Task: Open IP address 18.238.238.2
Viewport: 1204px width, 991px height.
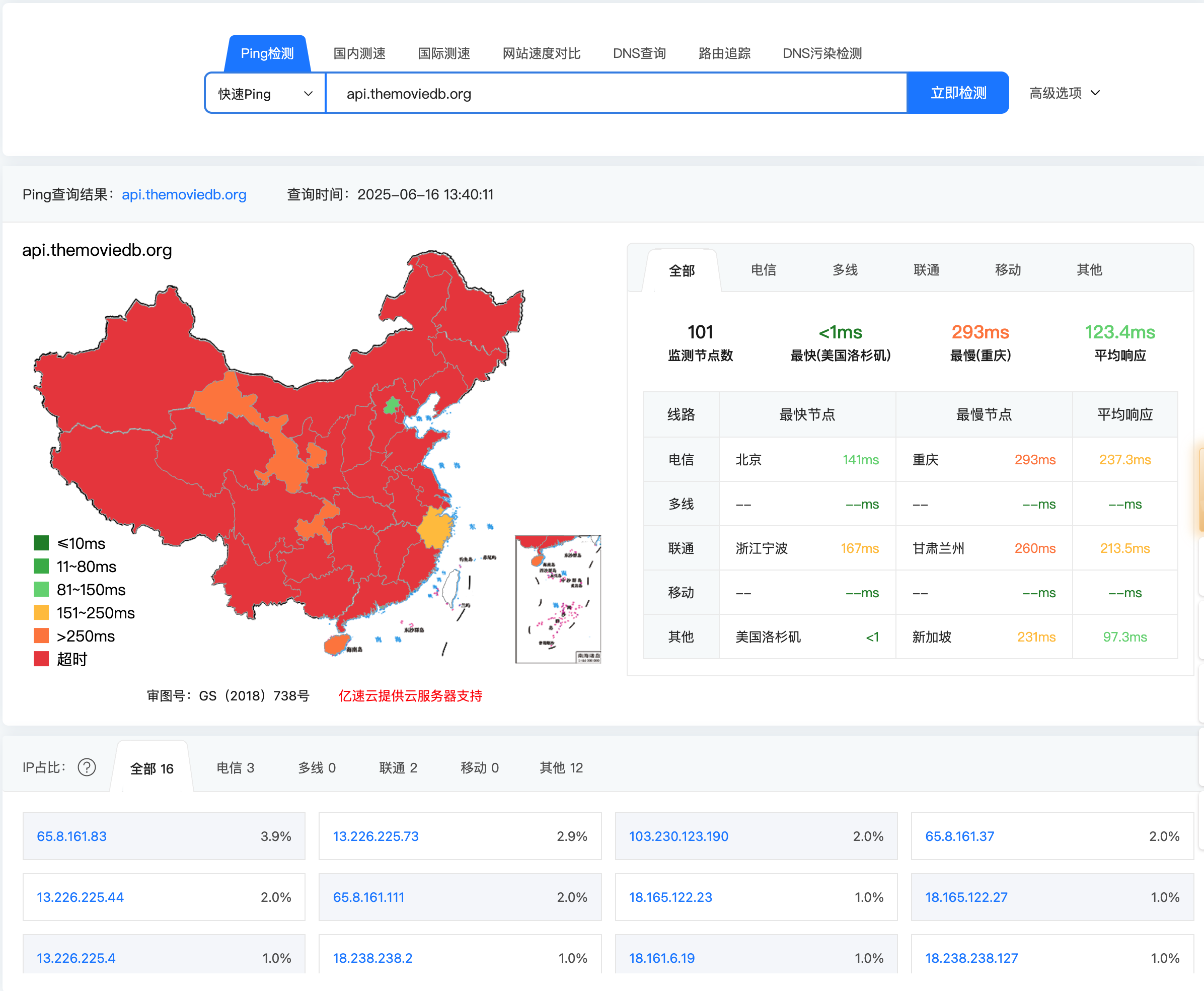Action: tap(372, 958)
